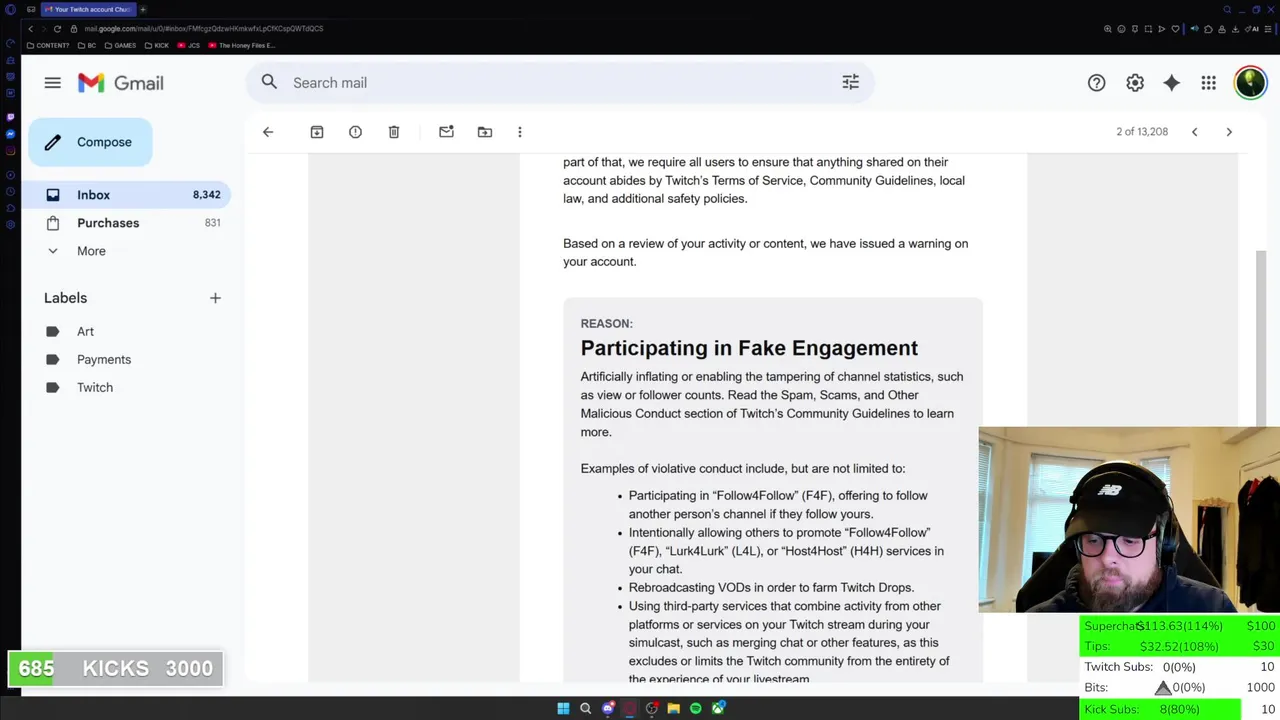Report this email as spam
Image resolution: width=1280 pixels, height=720 pixels.
pyautogui.click(x=355, y=132)
